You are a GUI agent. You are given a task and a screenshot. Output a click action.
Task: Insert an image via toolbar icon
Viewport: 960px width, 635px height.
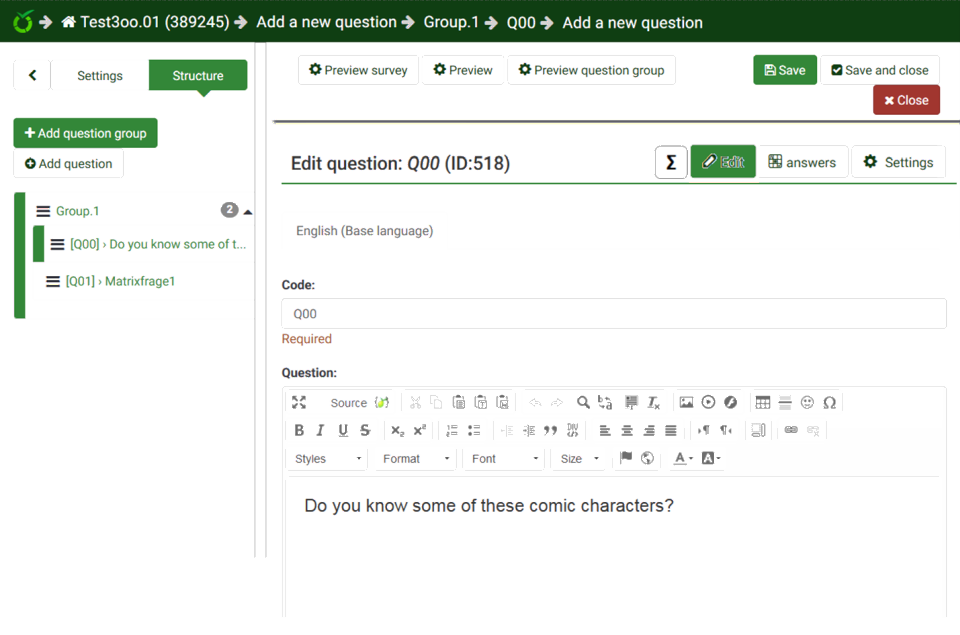686,402
